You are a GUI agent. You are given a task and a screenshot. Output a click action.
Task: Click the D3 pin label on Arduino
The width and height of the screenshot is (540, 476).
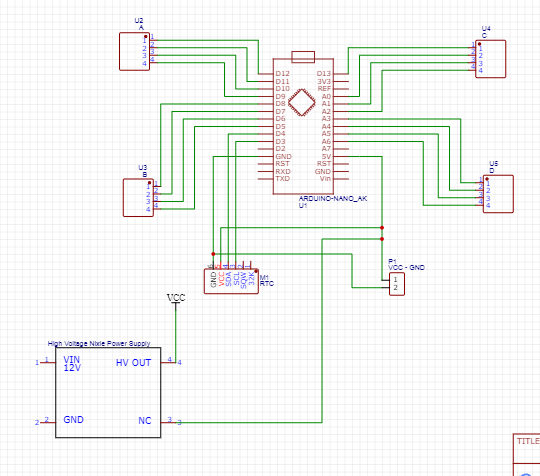point(280,142)
